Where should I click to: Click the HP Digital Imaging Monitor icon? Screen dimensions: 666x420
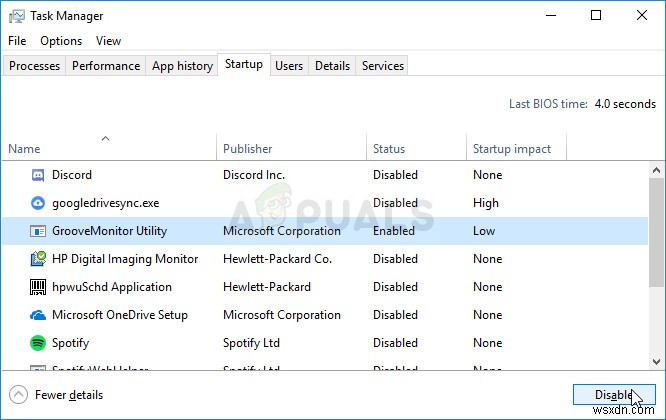[x=38, y=259]
